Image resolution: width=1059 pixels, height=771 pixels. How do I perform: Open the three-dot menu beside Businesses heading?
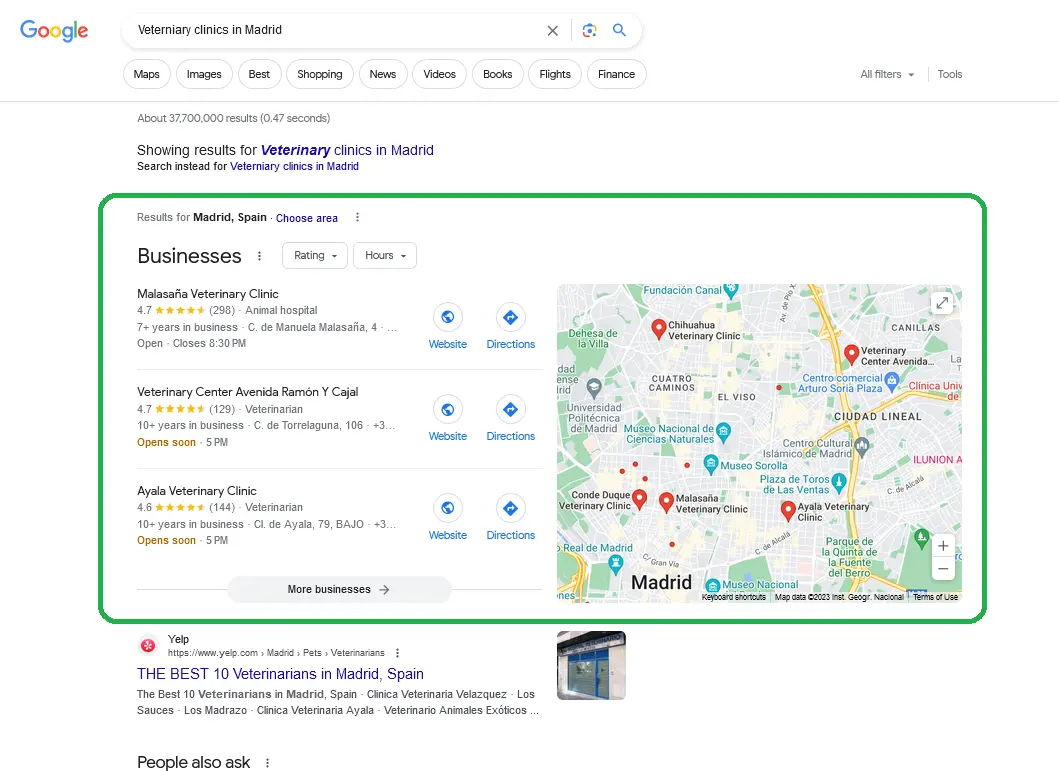(259, 256)
